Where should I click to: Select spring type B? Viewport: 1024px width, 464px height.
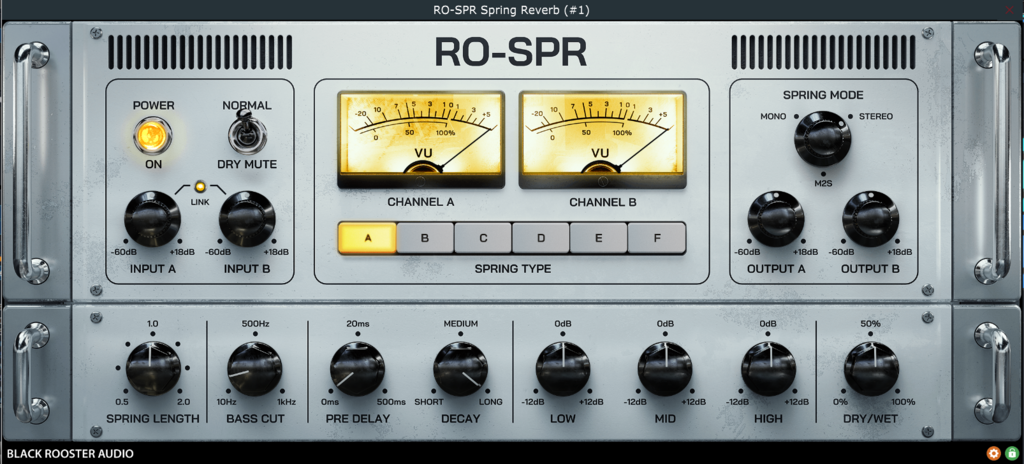(x=425, y=238)
